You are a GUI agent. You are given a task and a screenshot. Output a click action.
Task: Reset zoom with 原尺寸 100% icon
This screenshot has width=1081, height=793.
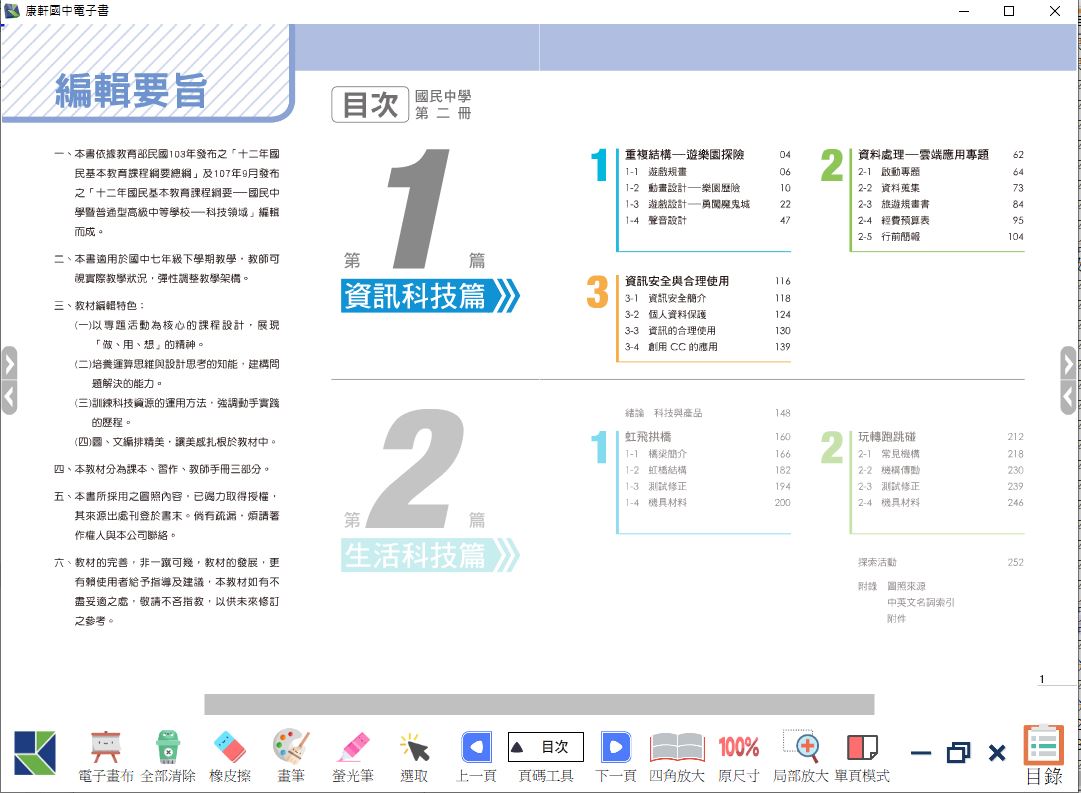click(x=739, y=747)
